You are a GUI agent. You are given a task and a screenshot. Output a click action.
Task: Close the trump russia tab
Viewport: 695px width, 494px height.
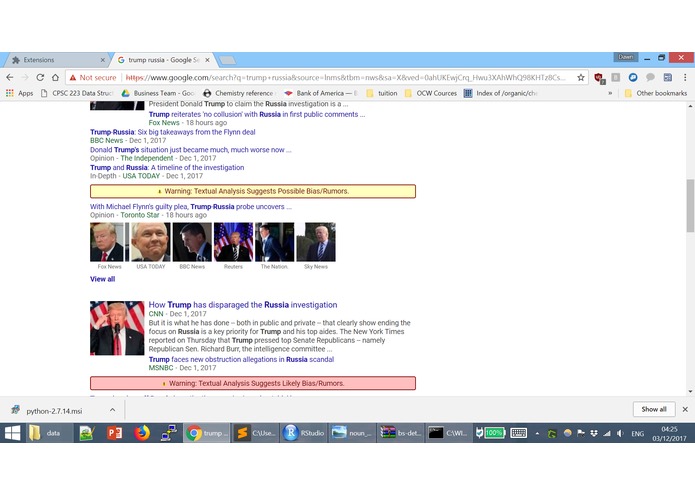pos(207,60)
